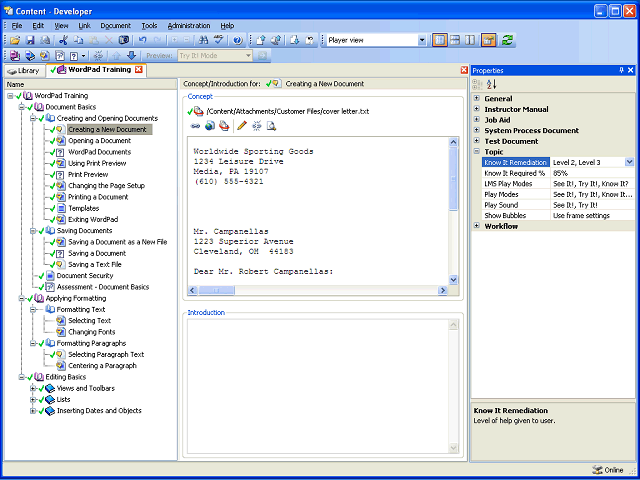The width and height of the screenshot is (640, 480).
Task: Expand the Views and Toolbars tree node
Action: tap(32, 388)
